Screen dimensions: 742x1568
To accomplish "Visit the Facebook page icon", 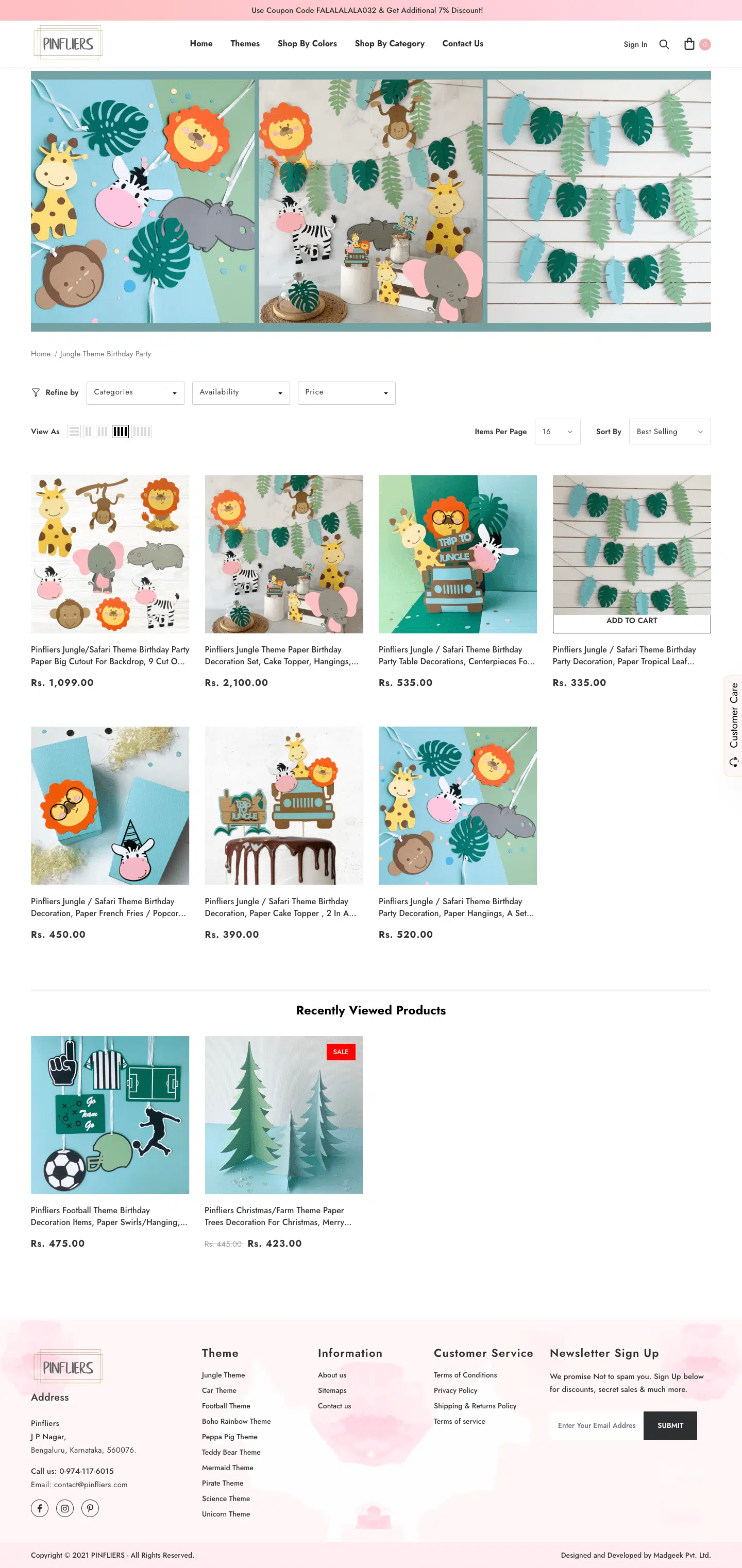I will click(x=40, y=1508).
